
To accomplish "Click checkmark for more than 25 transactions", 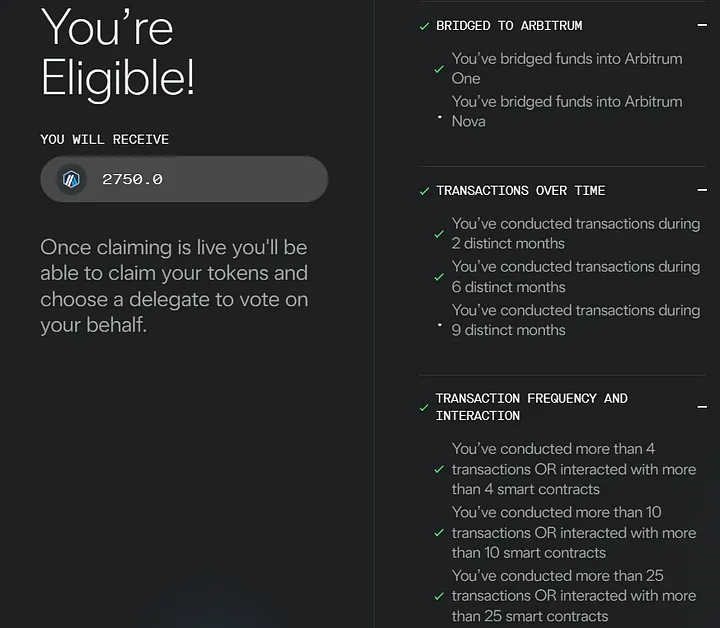I will click(x=439, y=596).
